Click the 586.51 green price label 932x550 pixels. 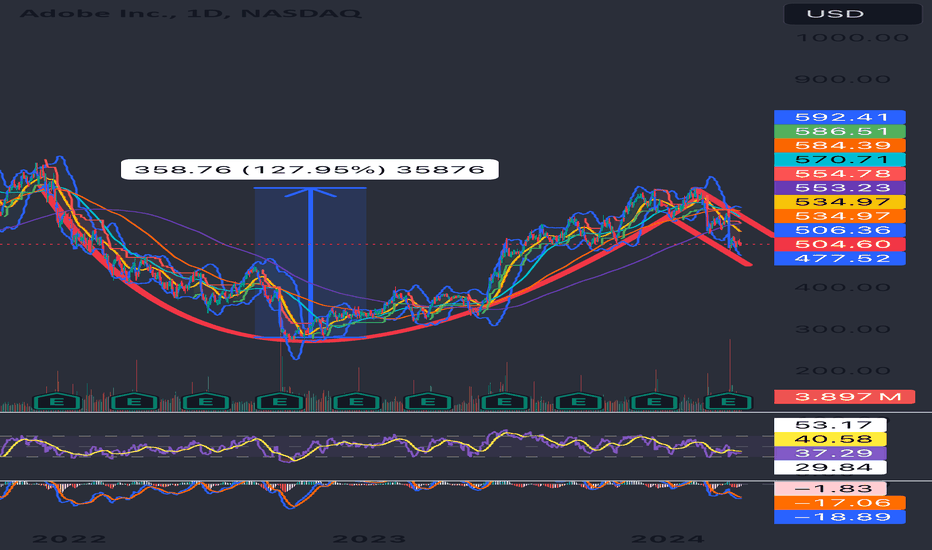pyautogui.click(x=840, y=131)
